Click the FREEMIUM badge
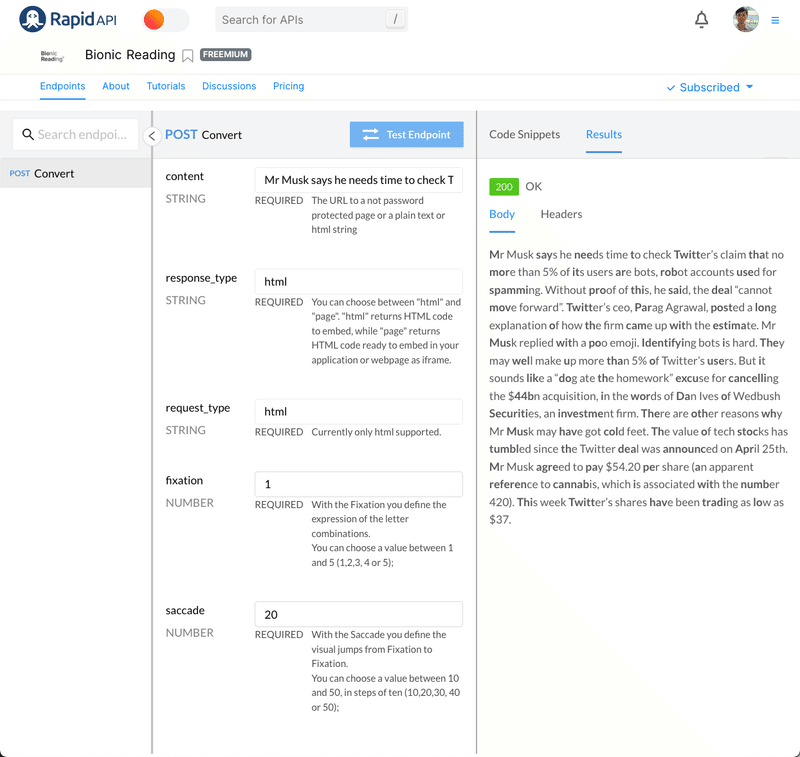 click(x=225, y=55)
